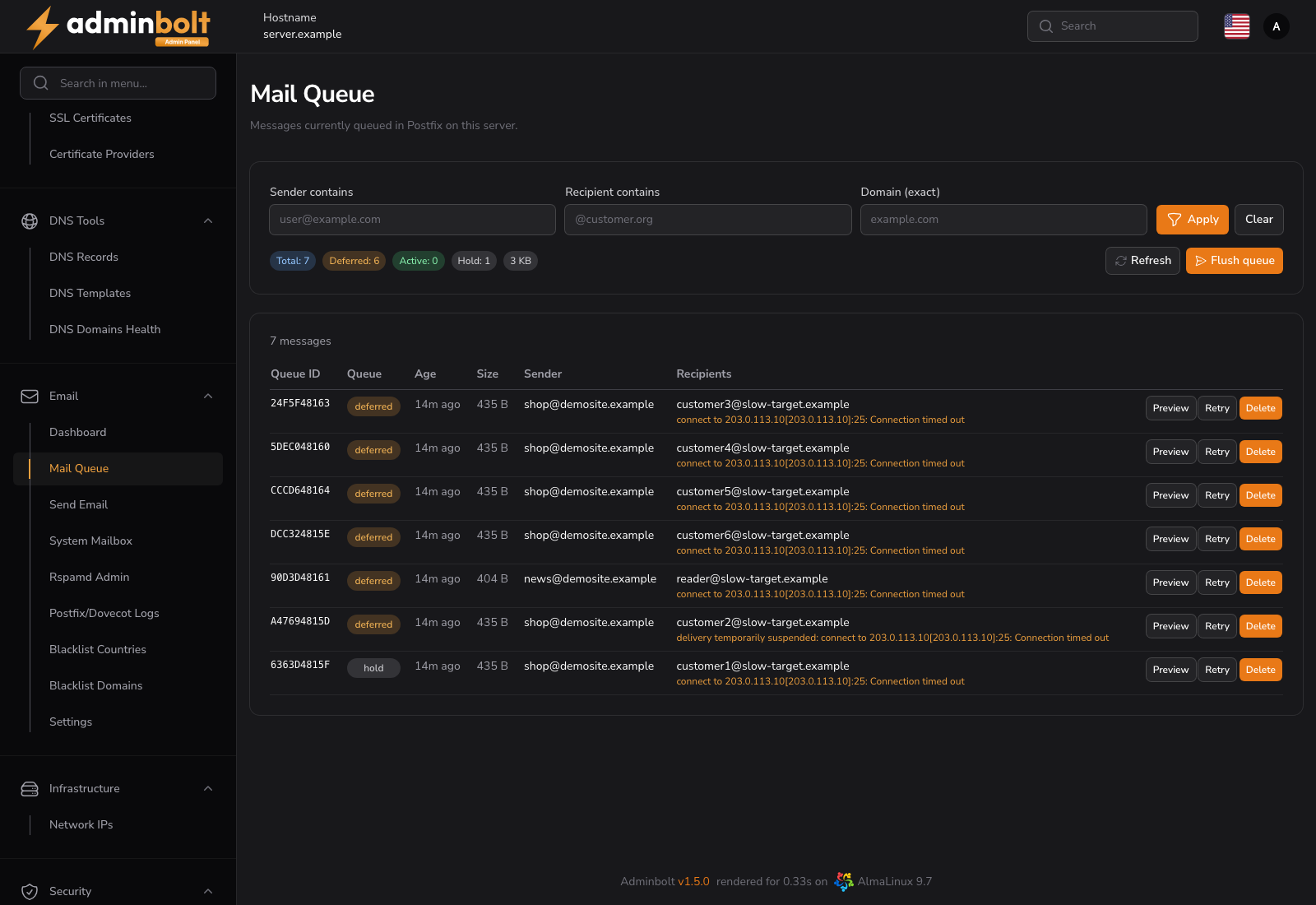Click the Recipient contains field
1316x905 pixels.
click(708, 220)
